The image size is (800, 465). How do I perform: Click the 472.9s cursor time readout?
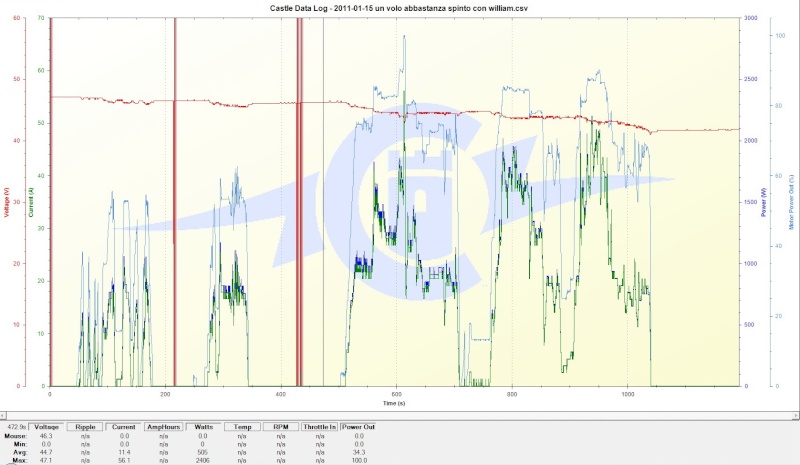click(x=17, y=427)
